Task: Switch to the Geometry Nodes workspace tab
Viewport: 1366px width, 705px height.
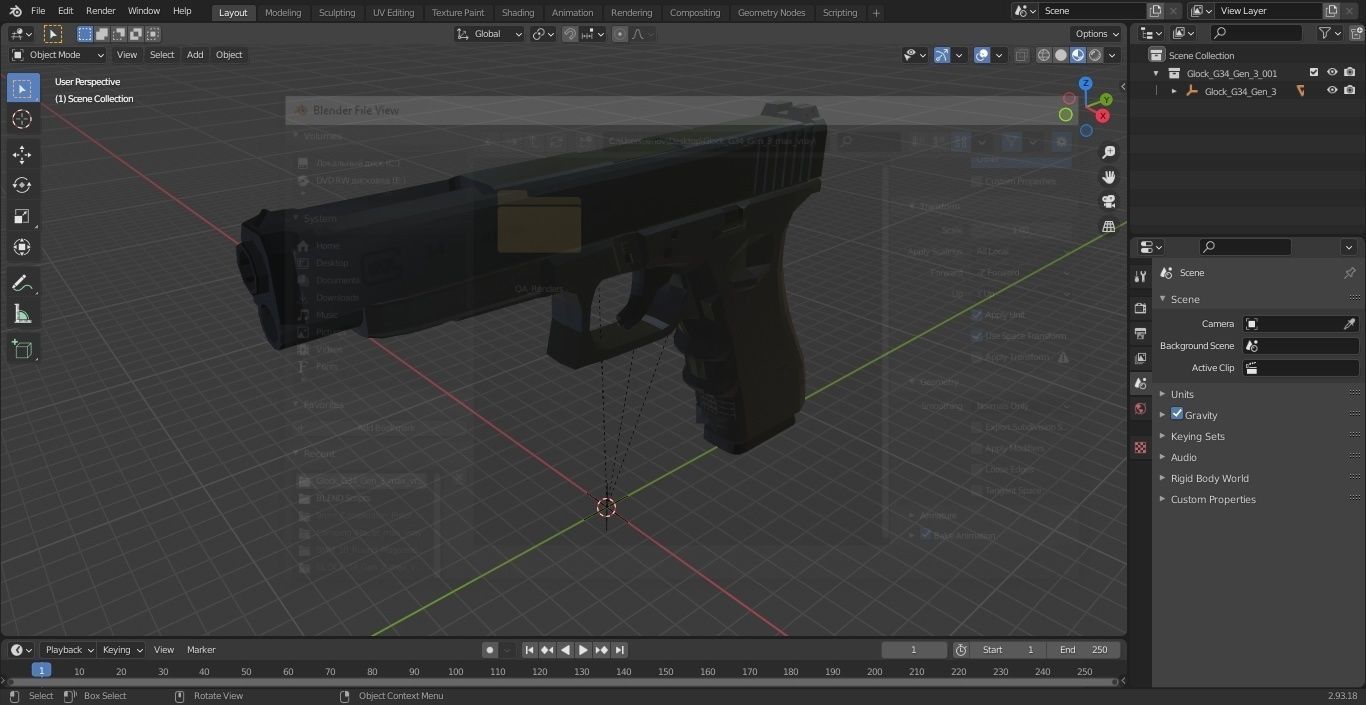Action: (x=771, y=12)
